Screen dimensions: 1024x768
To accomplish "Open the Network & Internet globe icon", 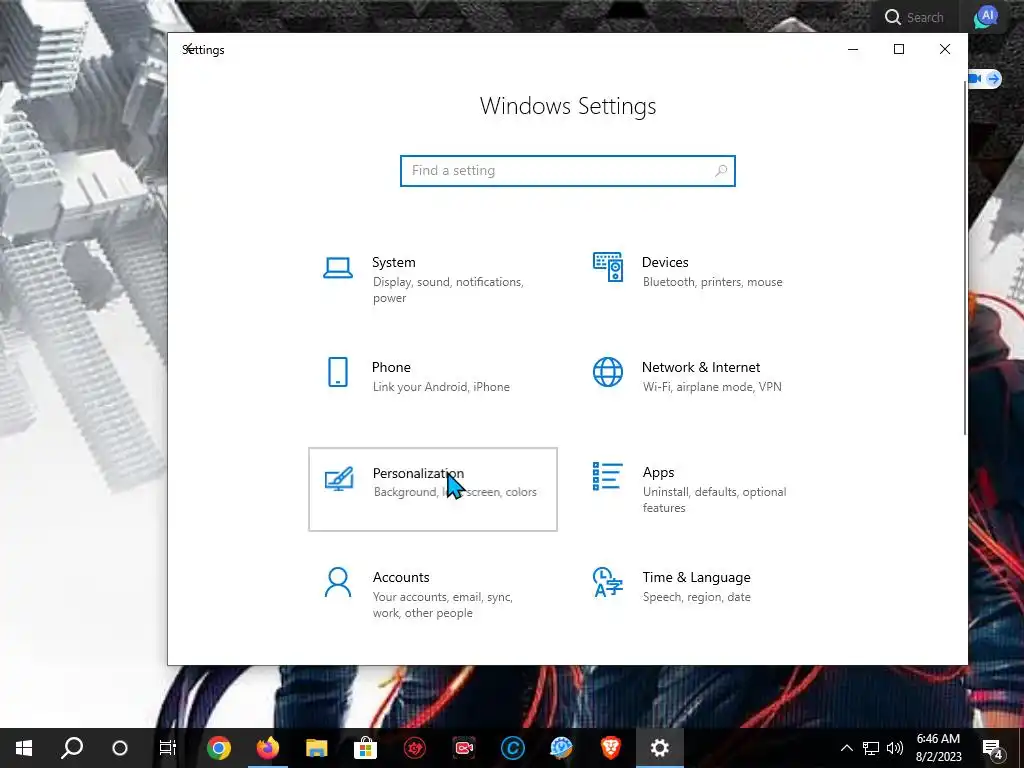I will point(607,372).
